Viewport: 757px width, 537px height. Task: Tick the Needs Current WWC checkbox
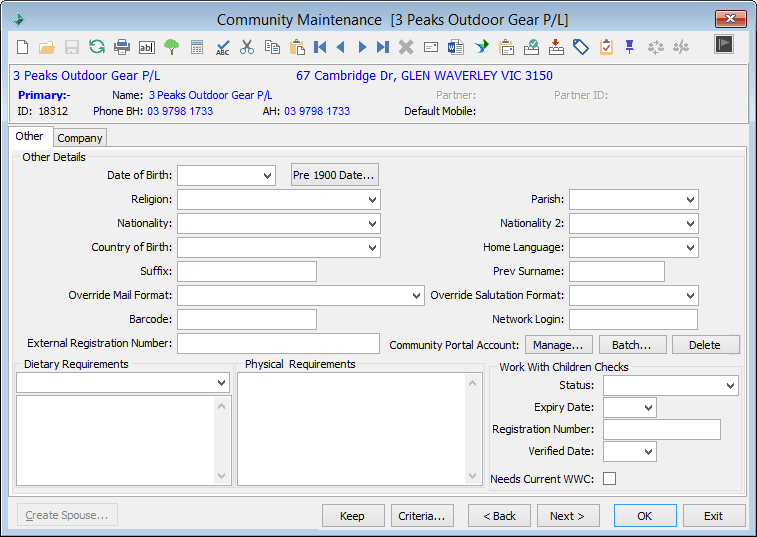click(609, 479)
